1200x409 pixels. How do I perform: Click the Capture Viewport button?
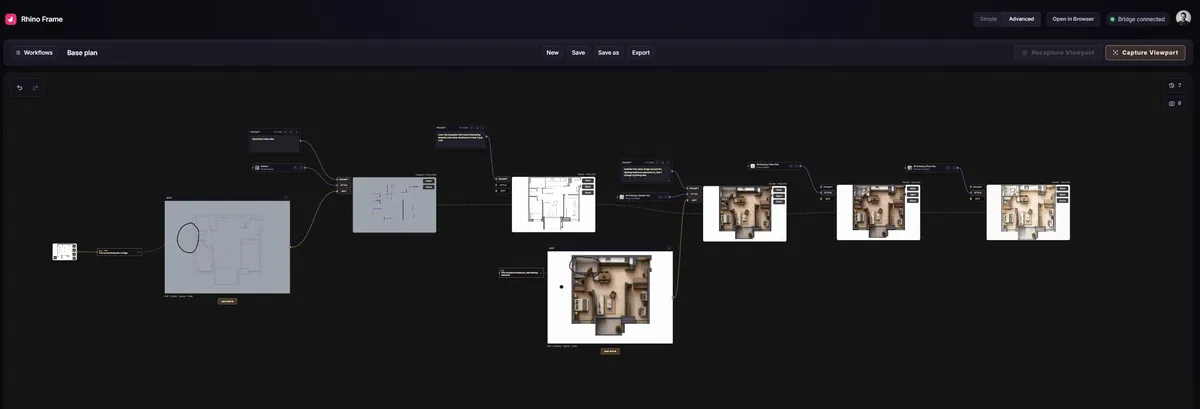coord(1145,52)
